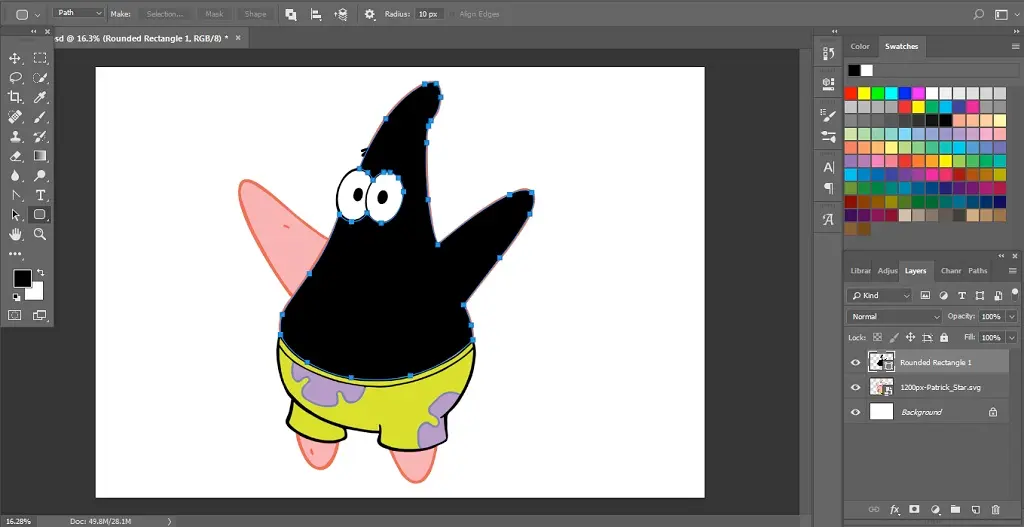1024x527 pixels.
Task: Select the Gradient tool
Action: tap(40, 156)
